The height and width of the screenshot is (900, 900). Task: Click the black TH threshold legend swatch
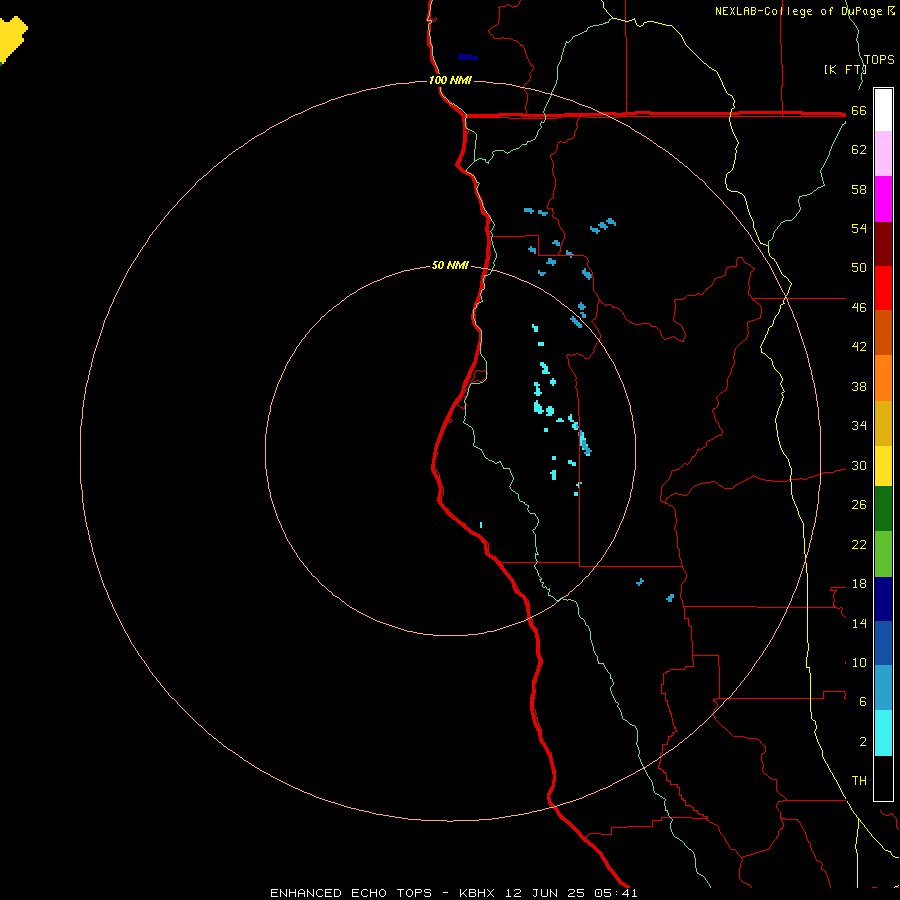[883, 778]
